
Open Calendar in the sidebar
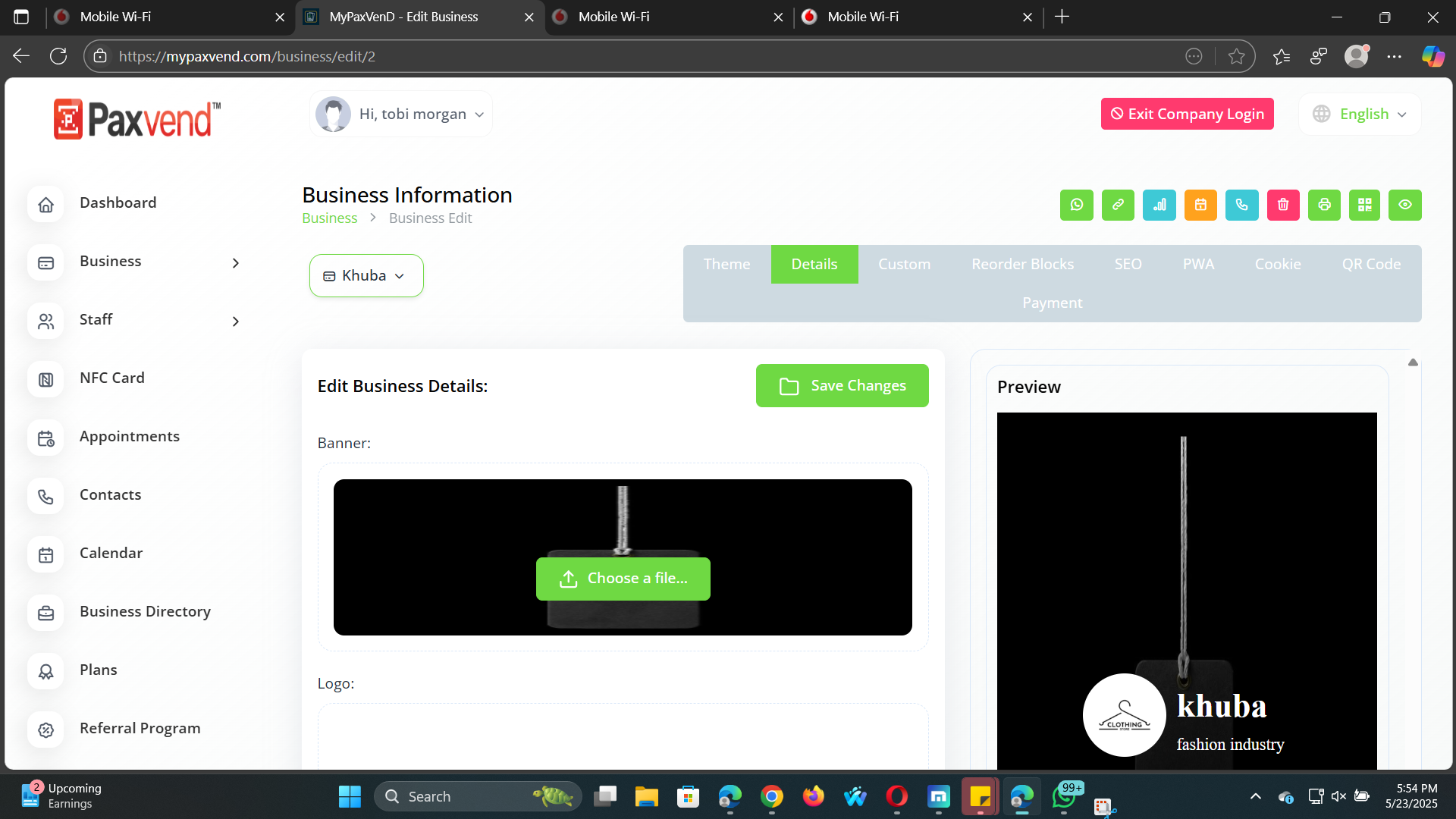pyautogui.click(x=111, y=554)
